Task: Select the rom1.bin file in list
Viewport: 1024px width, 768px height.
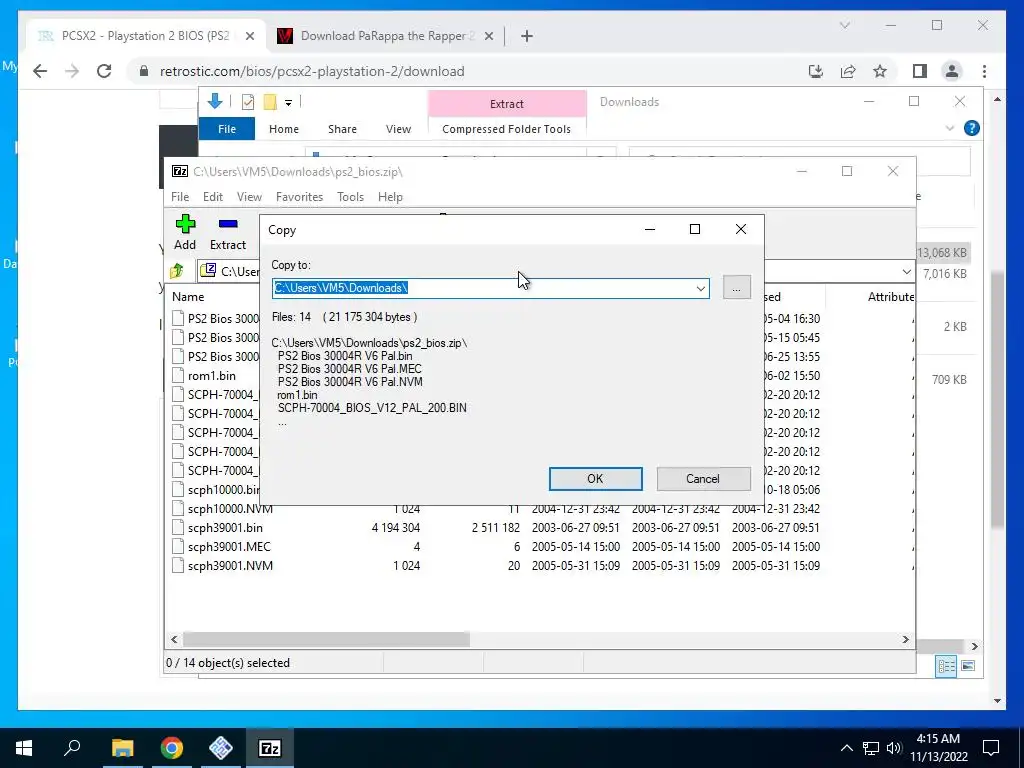Action: pos(212,376)
